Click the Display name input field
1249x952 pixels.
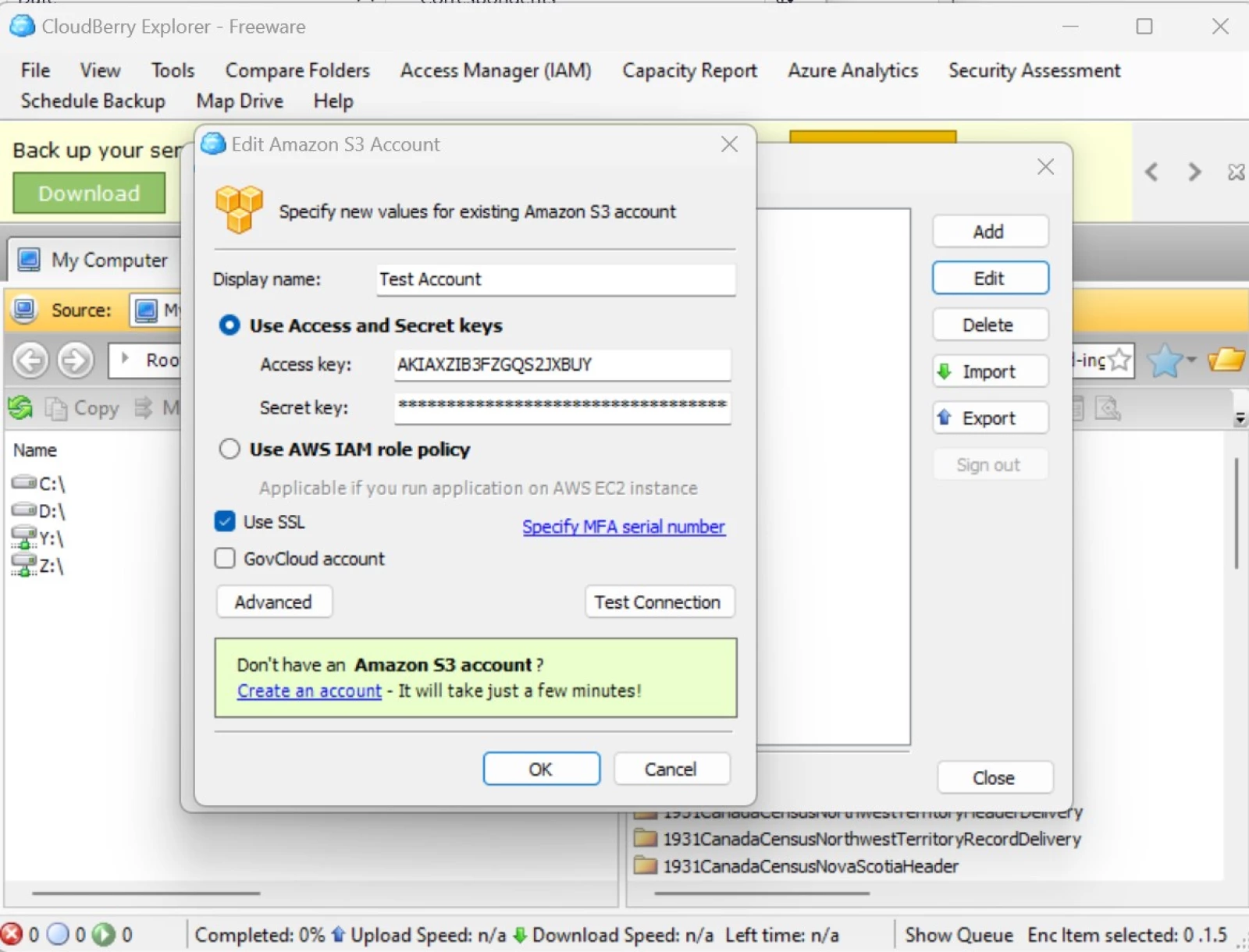click(x=556, y=279)
